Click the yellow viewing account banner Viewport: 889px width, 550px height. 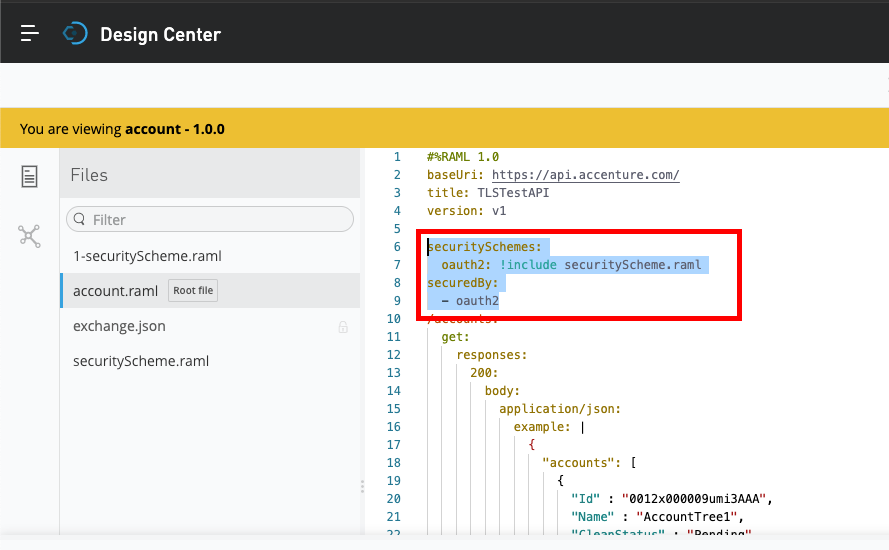(444, 129)
